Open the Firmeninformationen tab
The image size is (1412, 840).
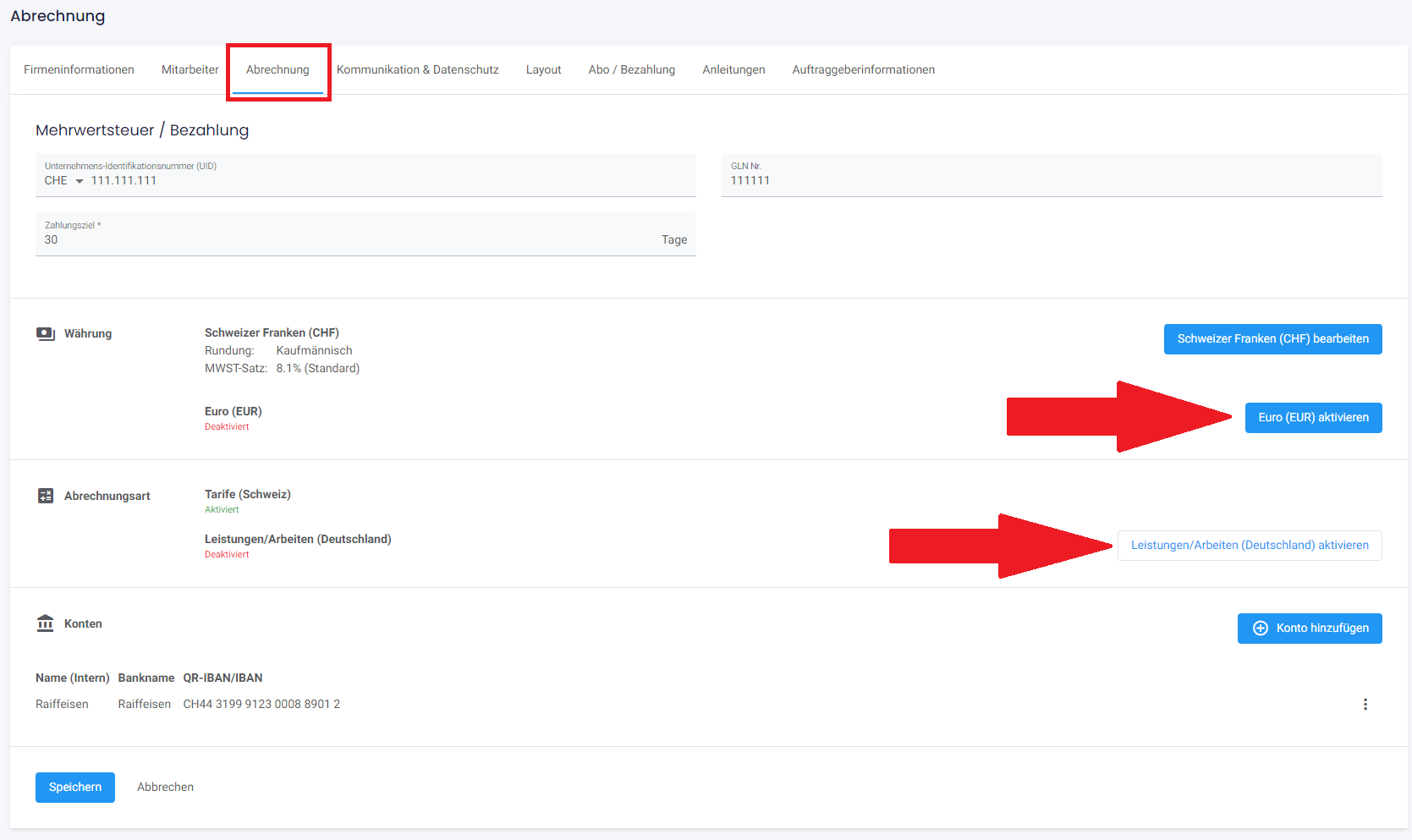pyautogui.click(x=79, y=69)
